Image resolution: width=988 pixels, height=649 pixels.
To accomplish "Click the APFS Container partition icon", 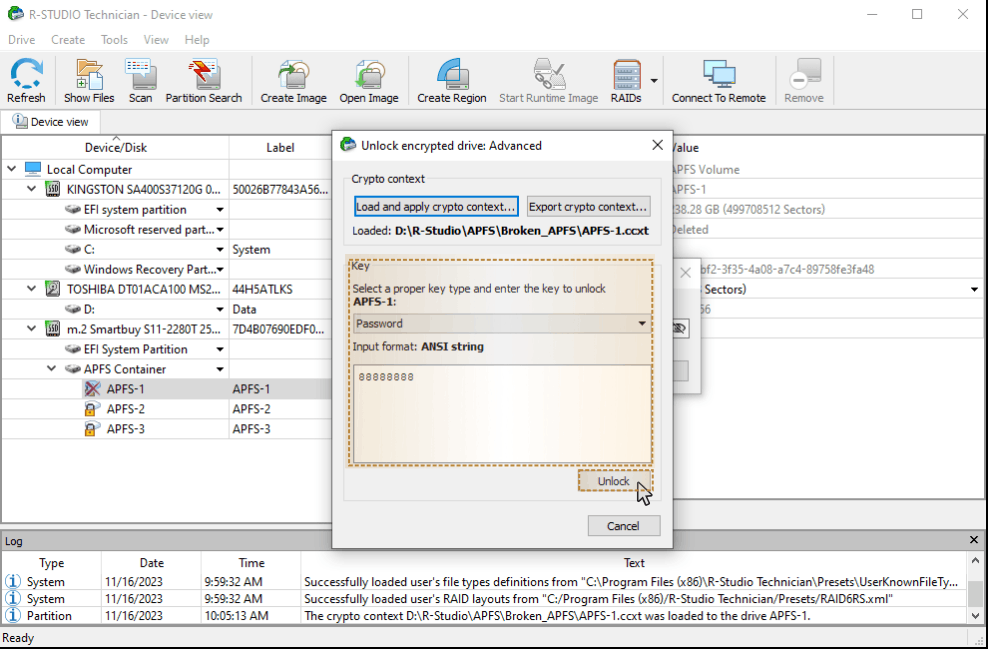I will click(73, 369).
